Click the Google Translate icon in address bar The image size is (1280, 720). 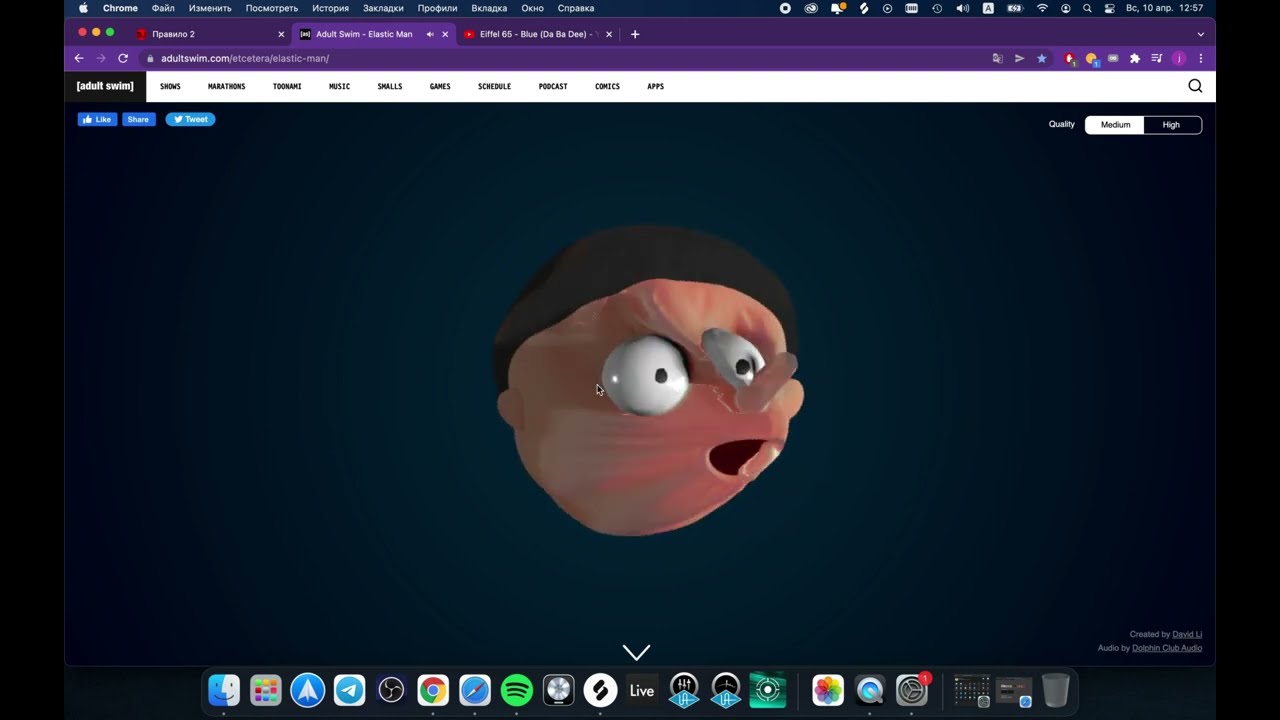click(997, 59)
